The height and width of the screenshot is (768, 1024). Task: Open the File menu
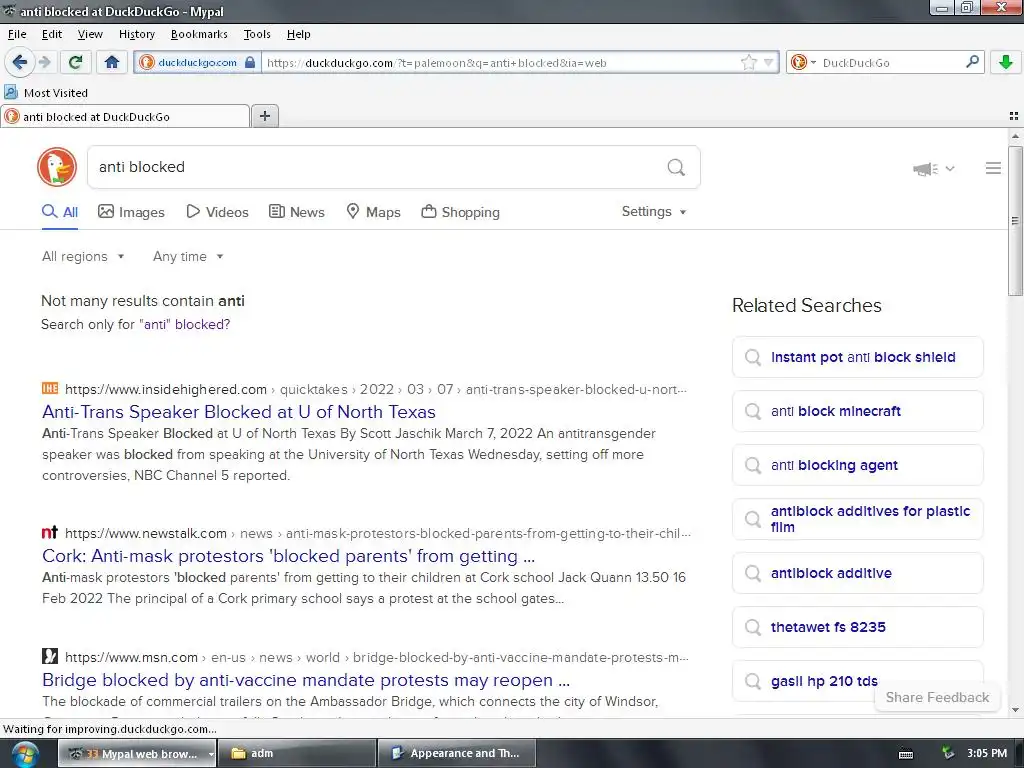pyautogui.click(x=17, y=34)
